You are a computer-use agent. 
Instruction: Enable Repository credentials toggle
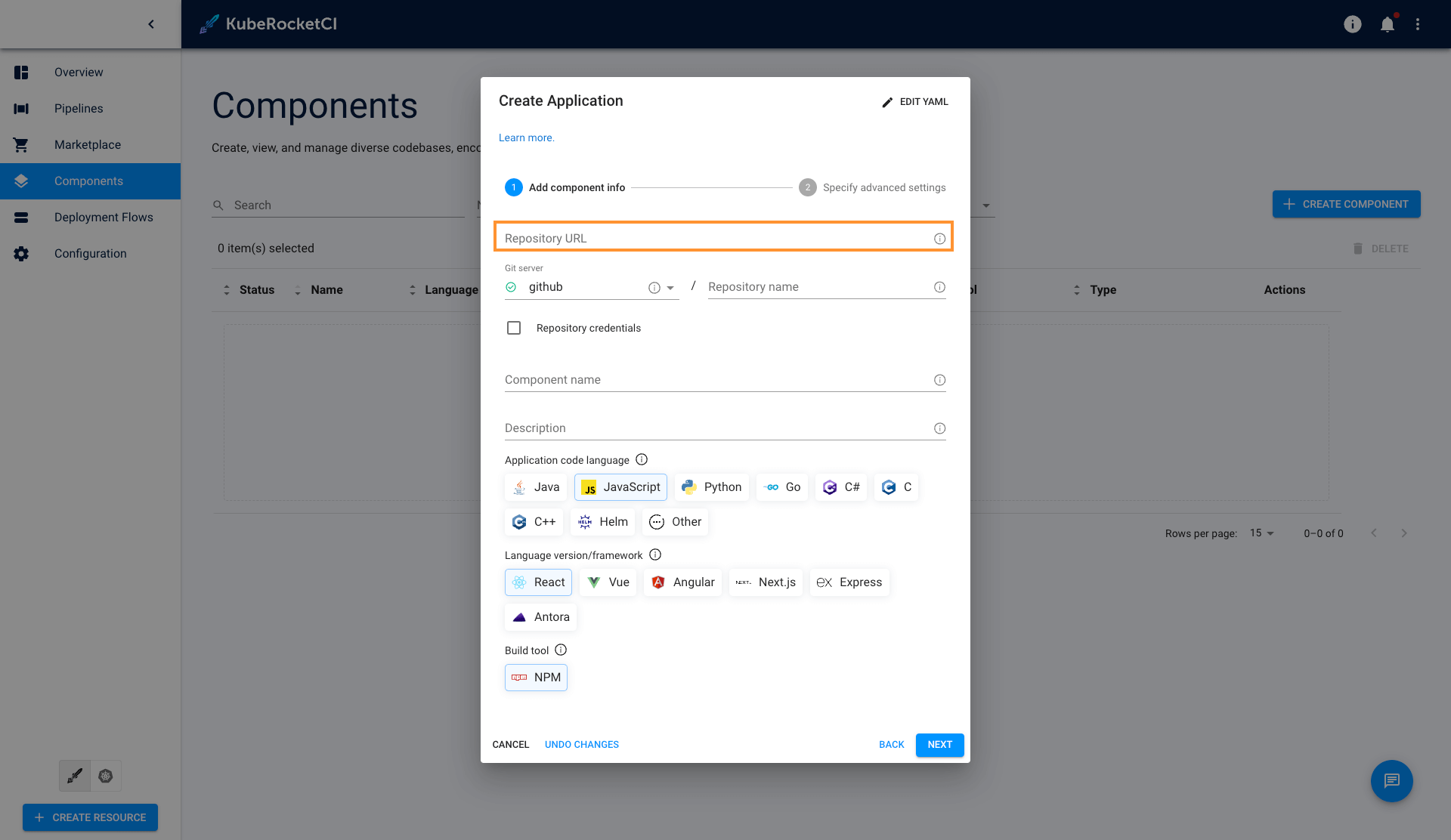click(513, 327)
